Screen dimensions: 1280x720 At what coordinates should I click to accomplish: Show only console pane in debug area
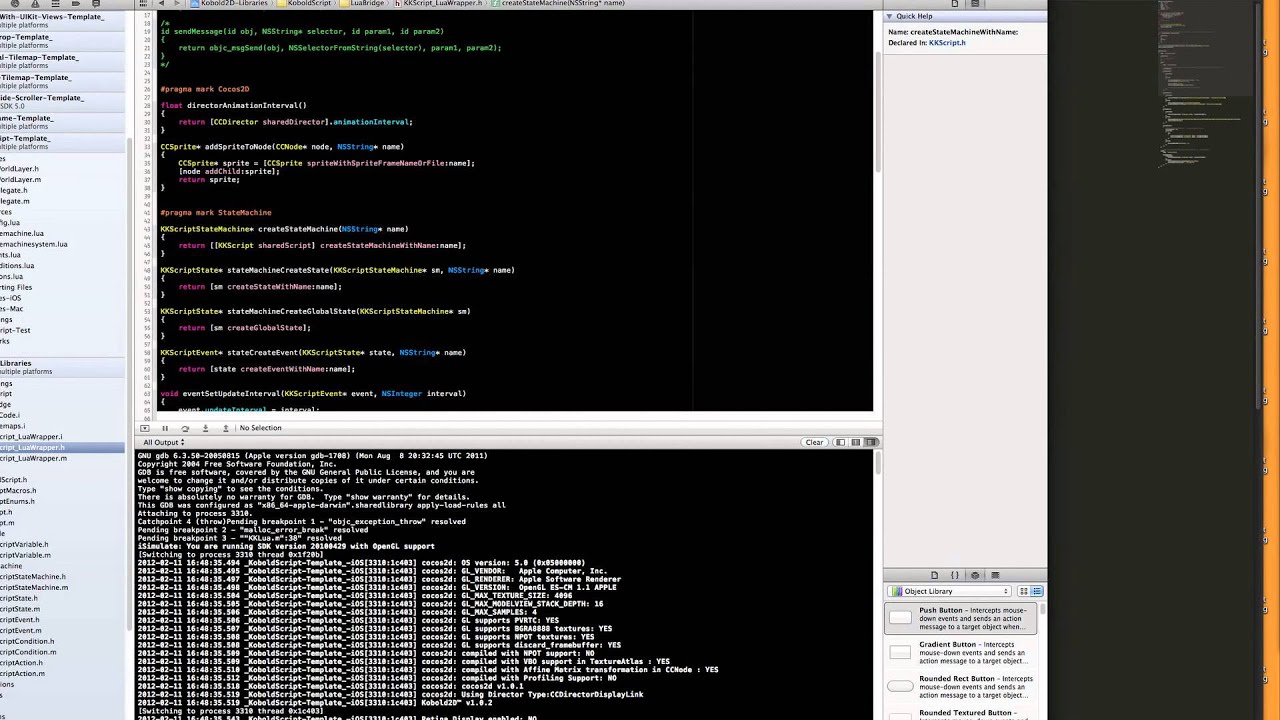pos(871,442)
